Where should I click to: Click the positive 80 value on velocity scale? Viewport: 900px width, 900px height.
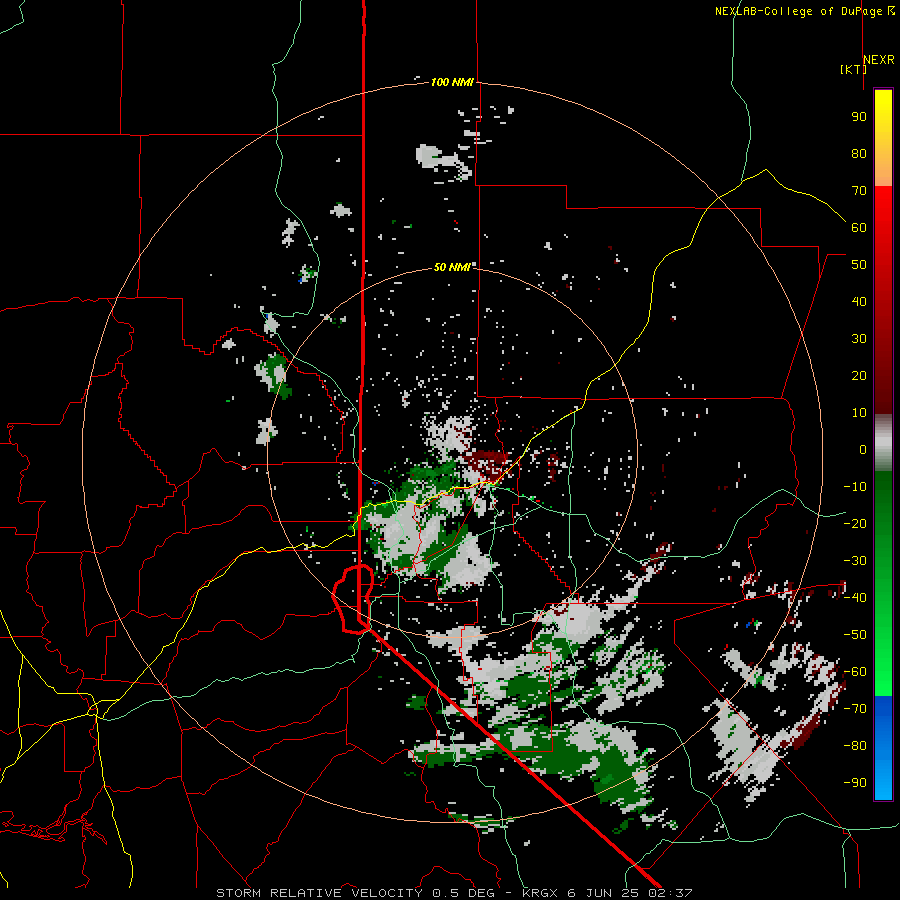point(859,154)
